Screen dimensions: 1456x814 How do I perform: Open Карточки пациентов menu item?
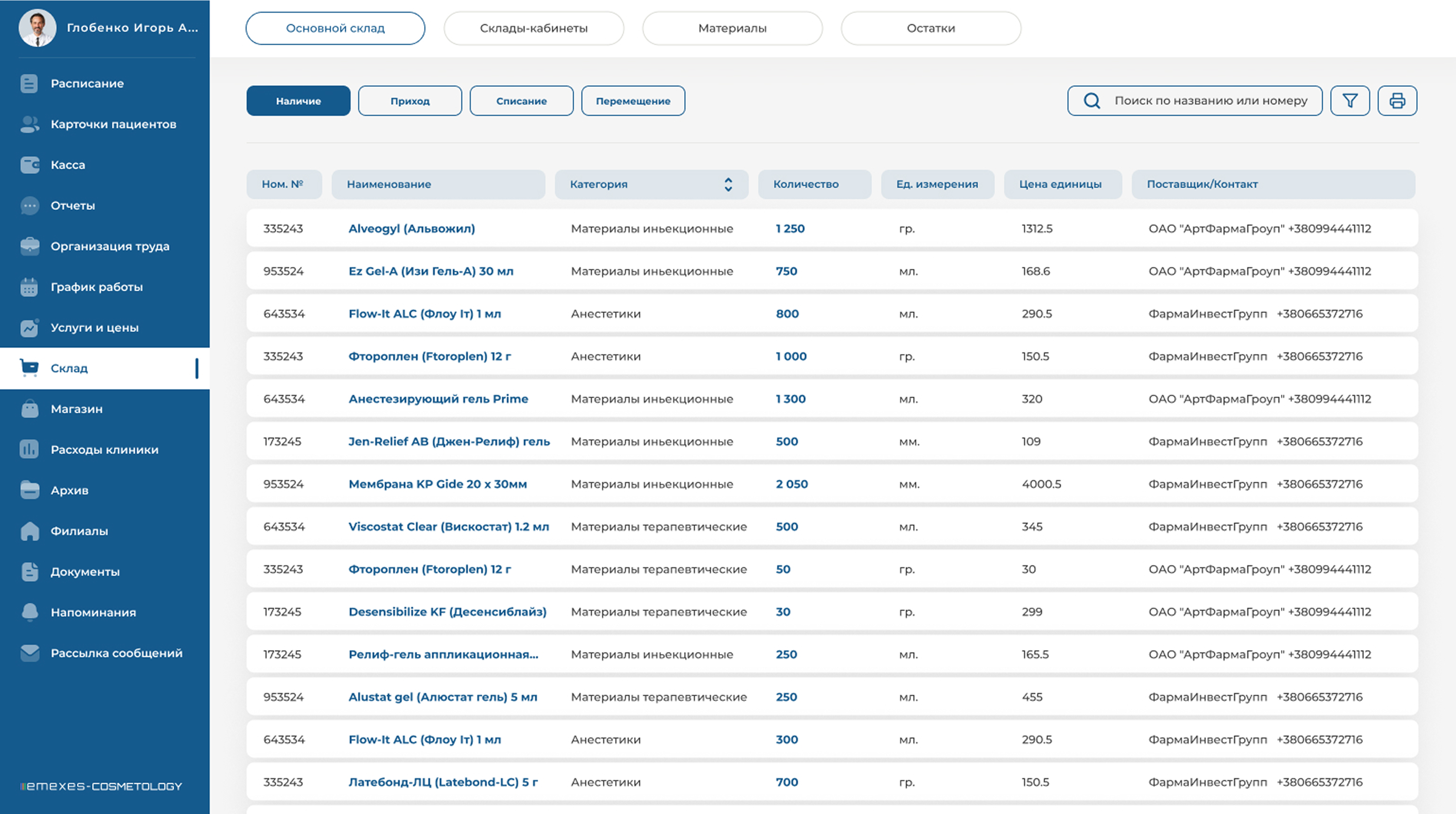[113, 124]
